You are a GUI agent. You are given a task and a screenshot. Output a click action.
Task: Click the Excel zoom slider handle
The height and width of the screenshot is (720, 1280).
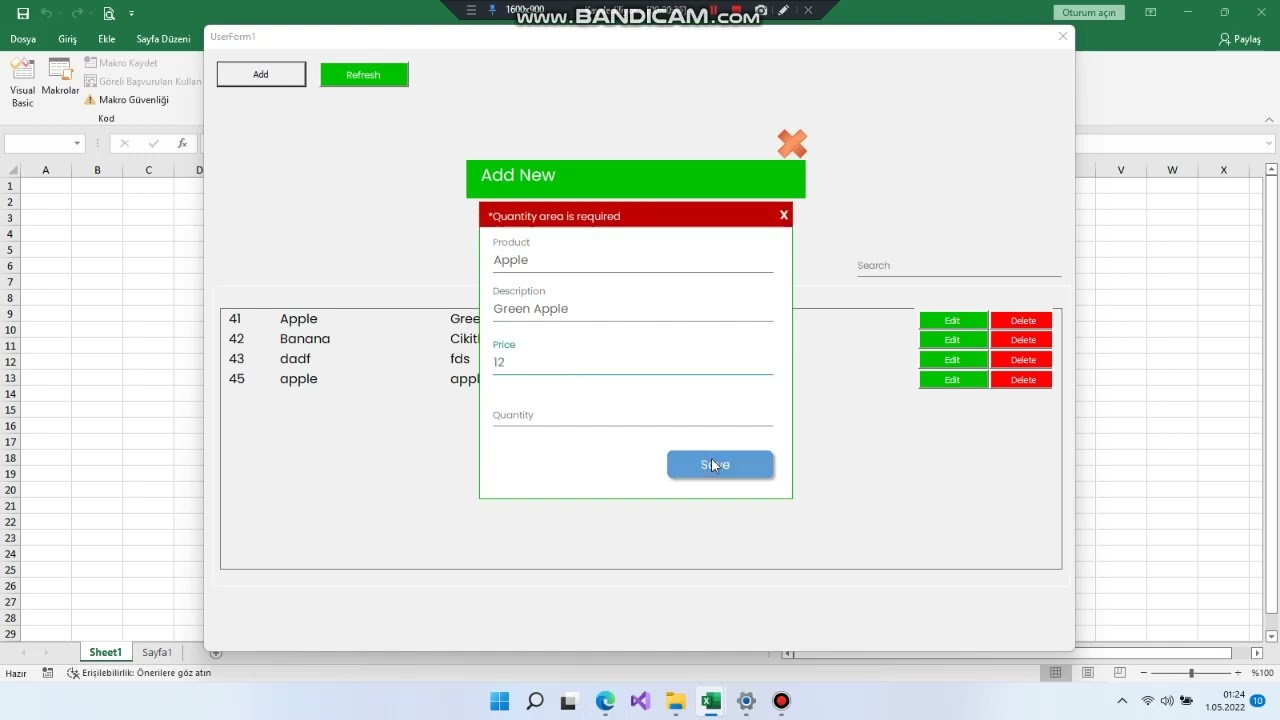[1191, 673]
